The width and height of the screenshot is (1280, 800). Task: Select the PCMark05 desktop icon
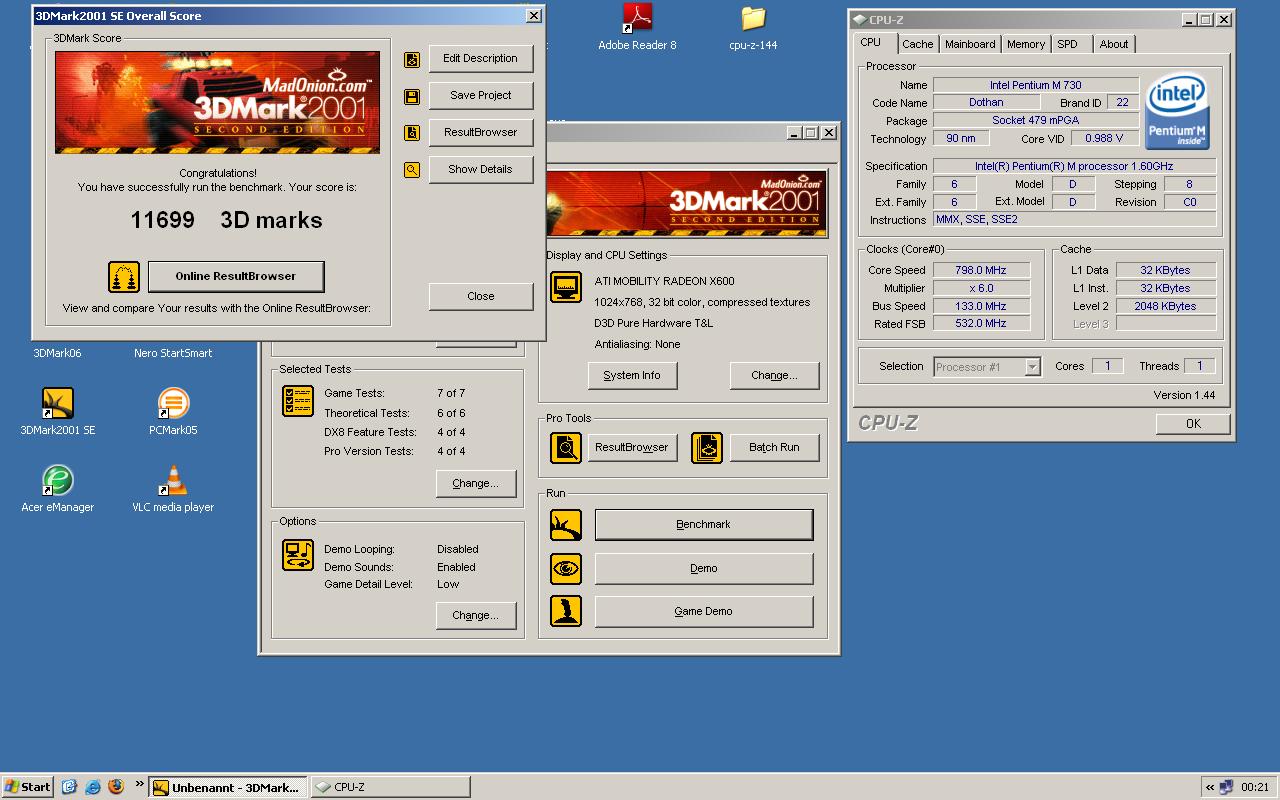click(x=173, y=411)
